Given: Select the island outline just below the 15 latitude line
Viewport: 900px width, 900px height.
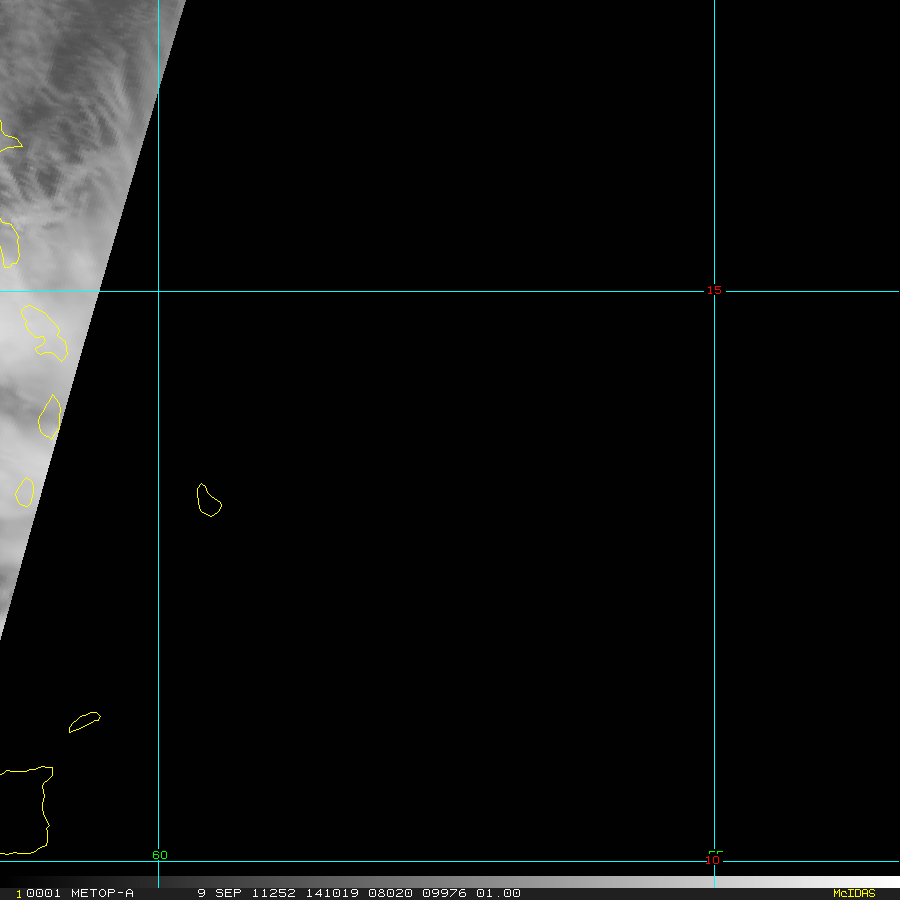Looking at the screenshot, I should pyautogui.click(x=44, y=333).
